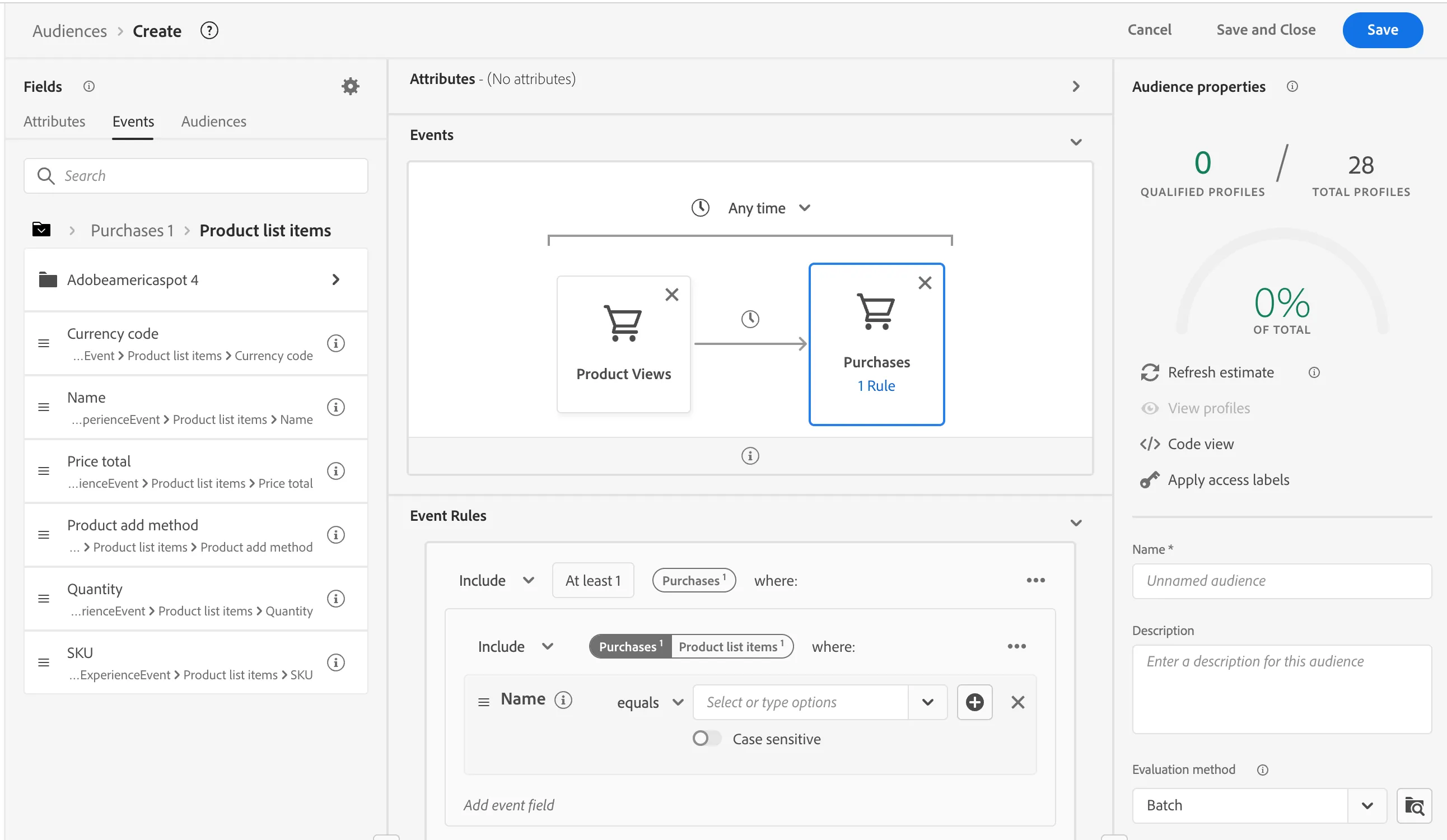
Task: Open Code view
Action: (x=1186, y=445)
